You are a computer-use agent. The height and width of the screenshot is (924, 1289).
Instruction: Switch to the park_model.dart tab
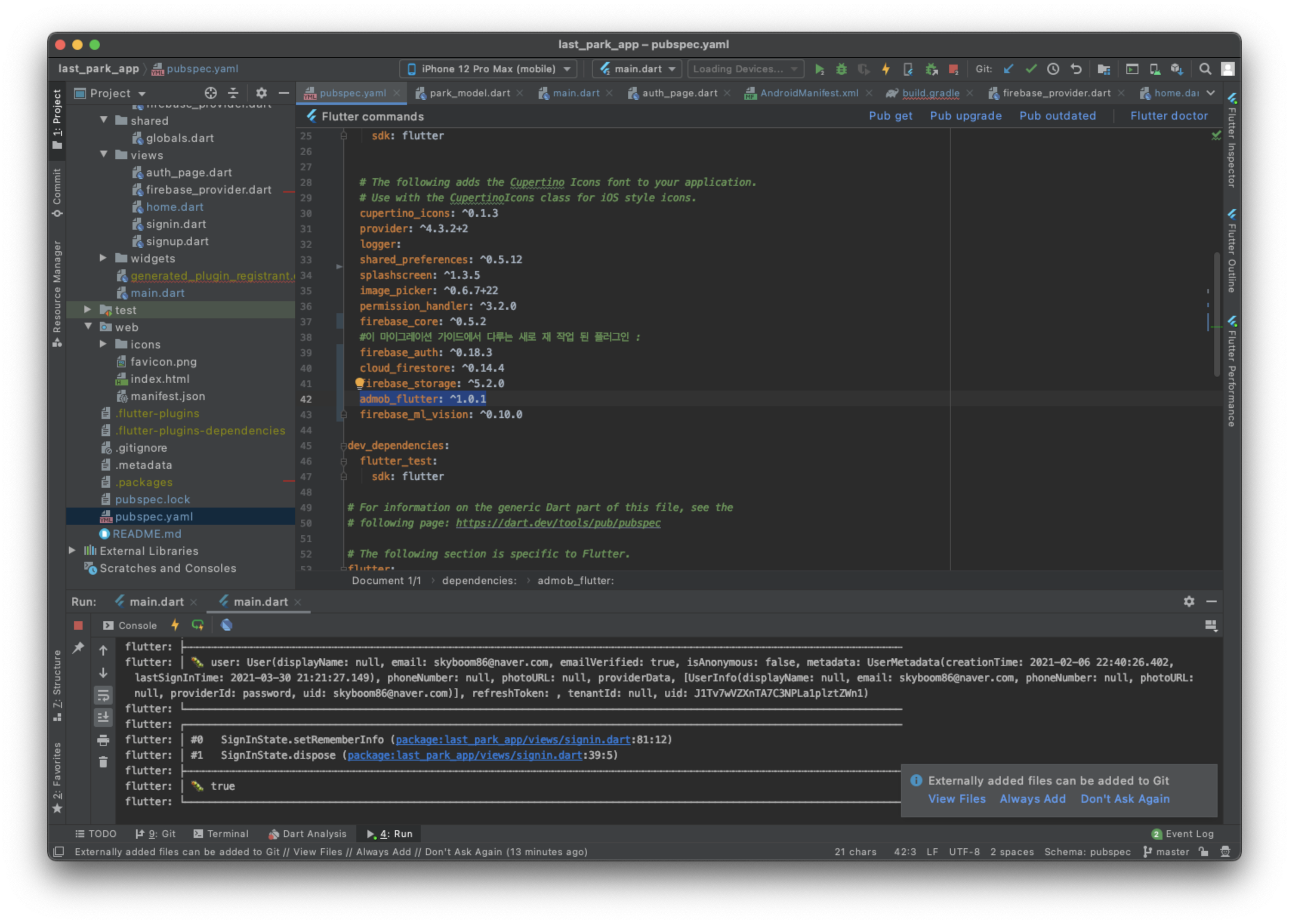469,93
